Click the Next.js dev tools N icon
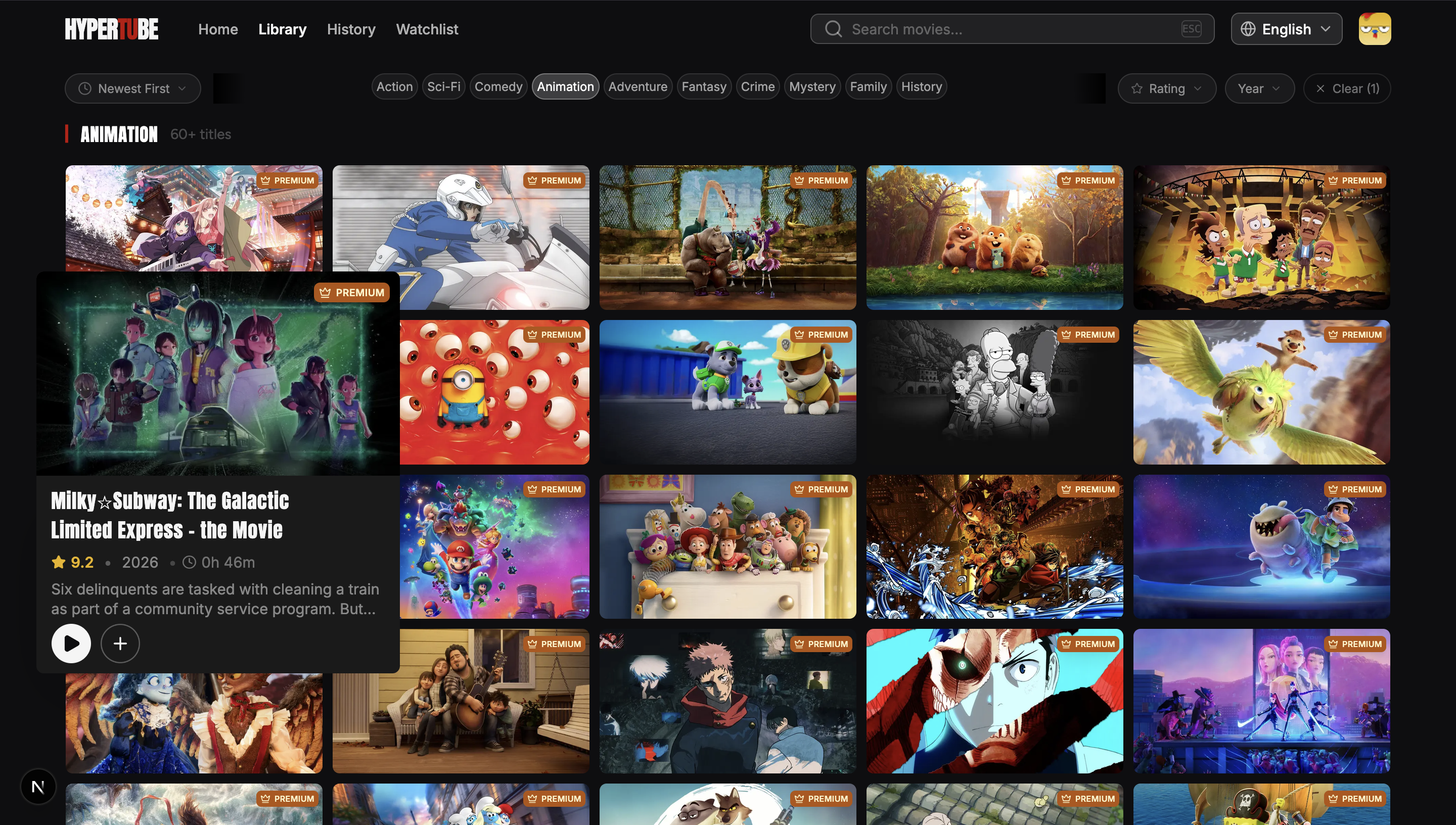This screenshot has width=1456, height=825. pyautogui.click(x=38, y=787)
